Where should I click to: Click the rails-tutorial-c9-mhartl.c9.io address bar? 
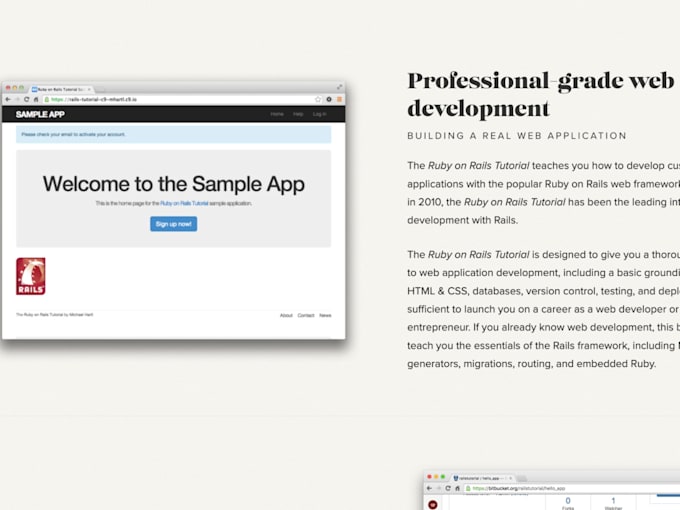(x=182, y=99)
